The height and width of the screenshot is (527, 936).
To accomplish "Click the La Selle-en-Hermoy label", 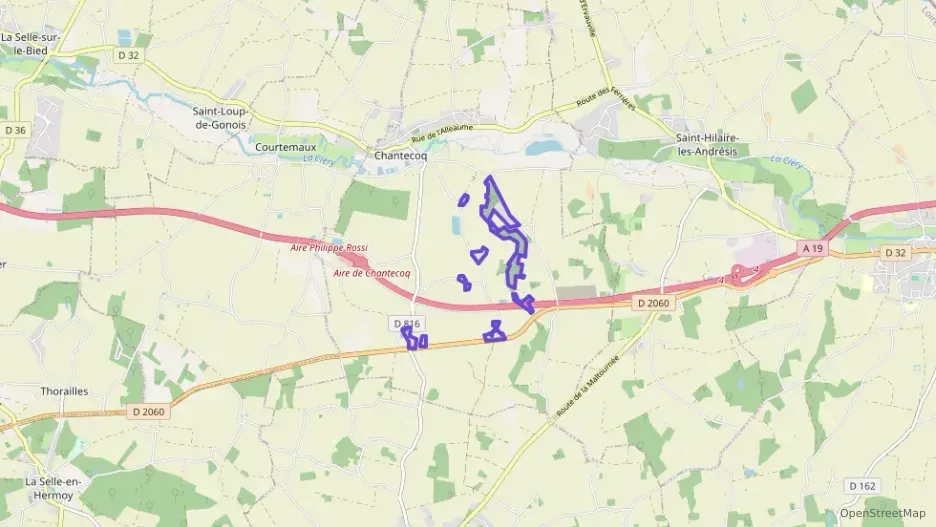I will point(53,488).
